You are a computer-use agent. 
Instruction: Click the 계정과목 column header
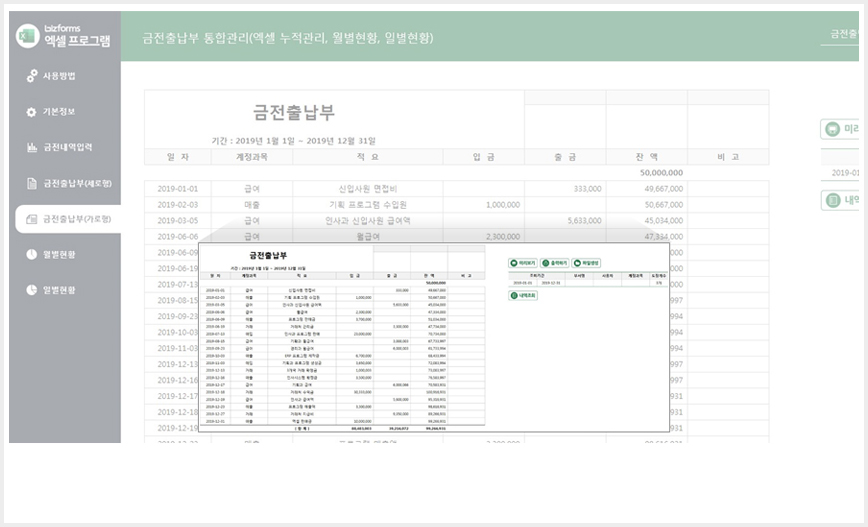pyautogui.click(x=252, y=157)
